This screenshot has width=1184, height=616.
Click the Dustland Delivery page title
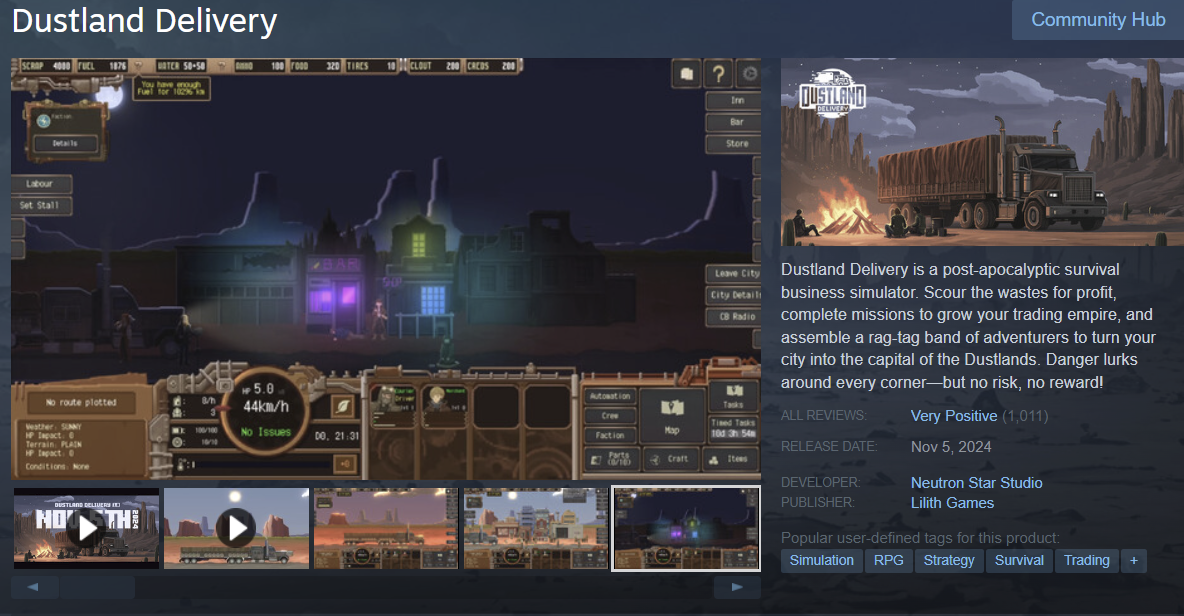(x=144, y=20)
